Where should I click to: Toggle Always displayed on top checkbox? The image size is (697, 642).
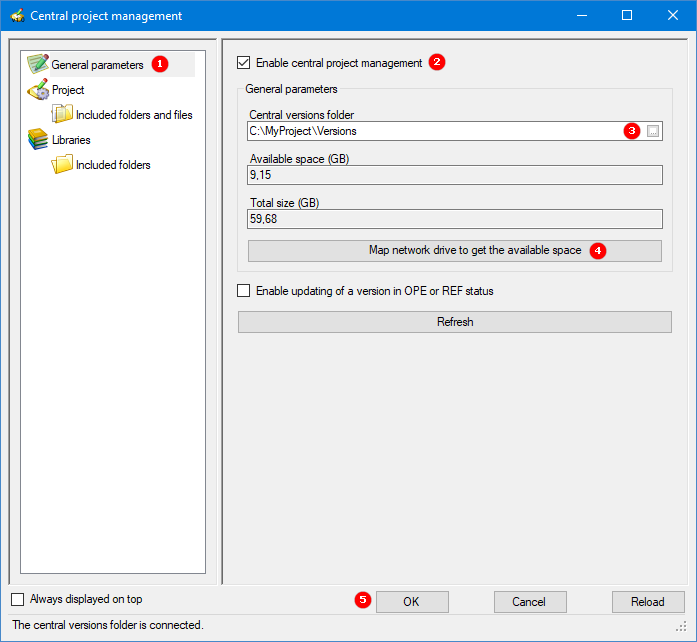click(18, 600)
